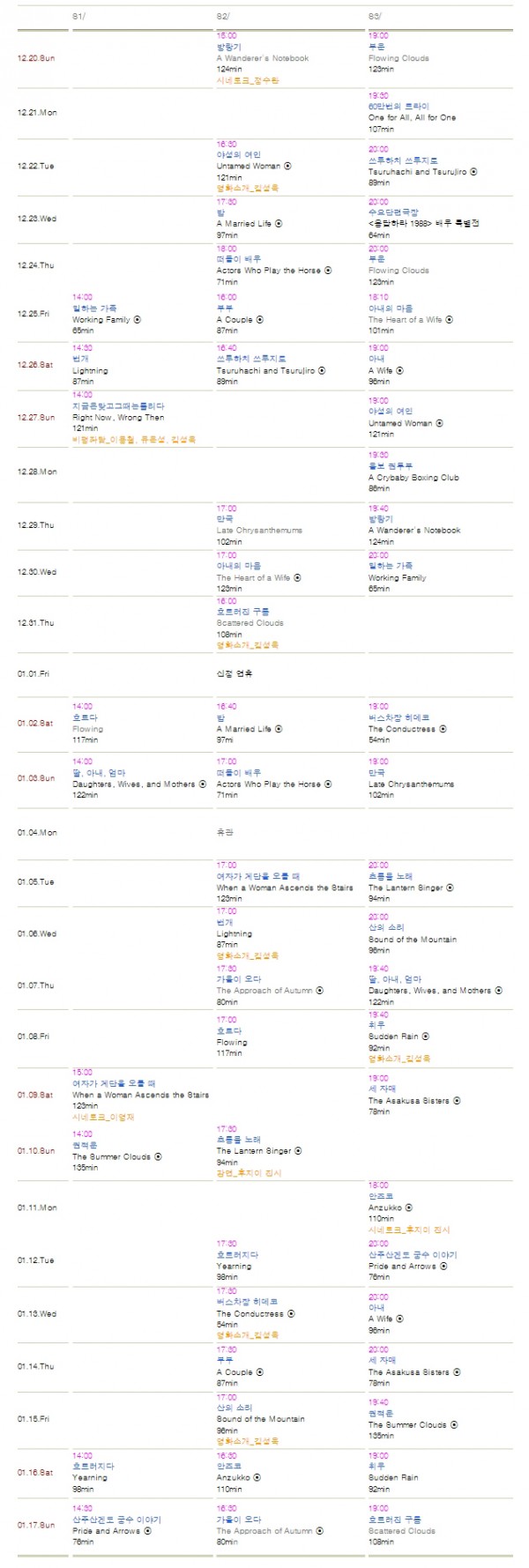
Task: Click circle icon next to Untamed Woman, Dec 22
Action: coord(287,166)
